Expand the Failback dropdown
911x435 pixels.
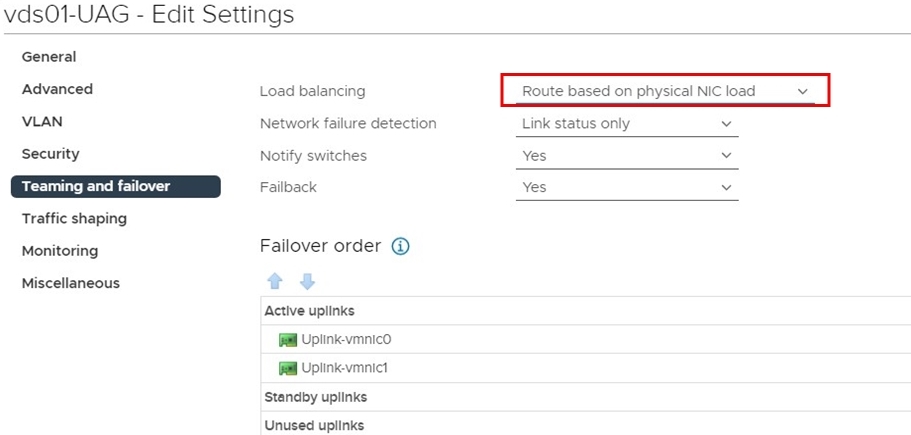tap(627, 187)
